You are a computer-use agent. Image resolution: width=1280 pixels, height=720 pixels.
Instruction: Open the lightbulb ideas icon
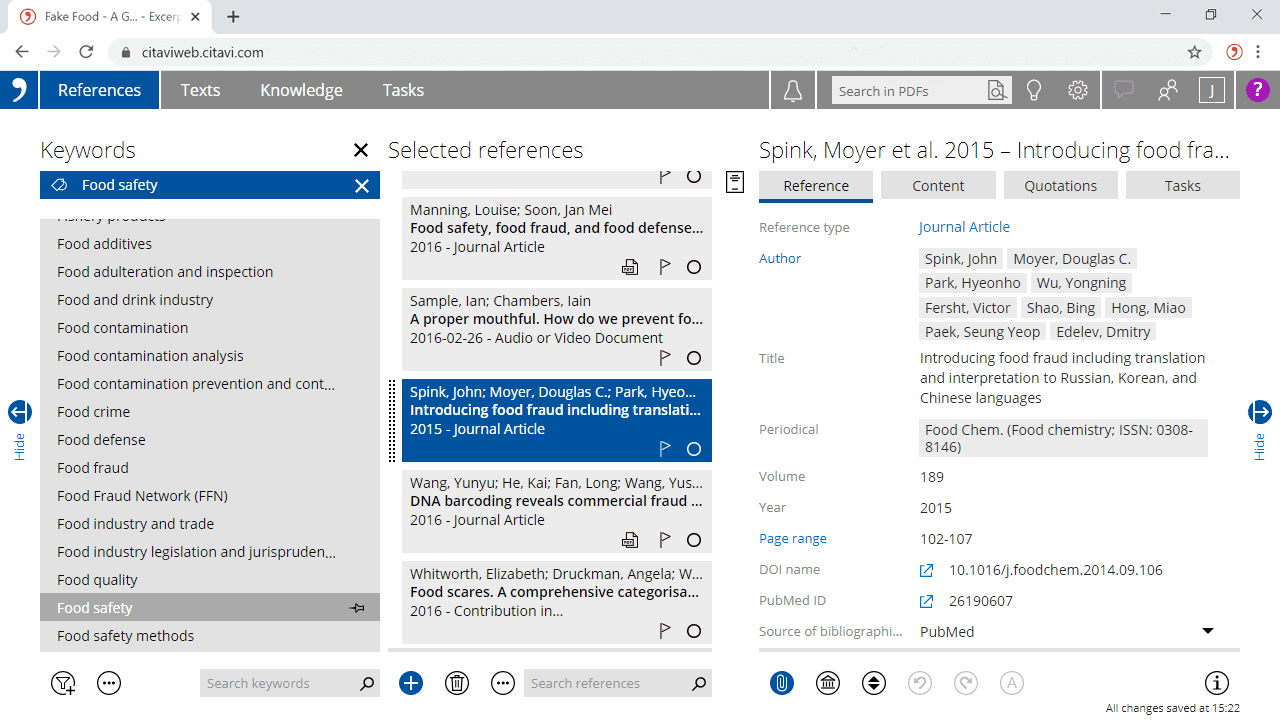click(1034, 91)
